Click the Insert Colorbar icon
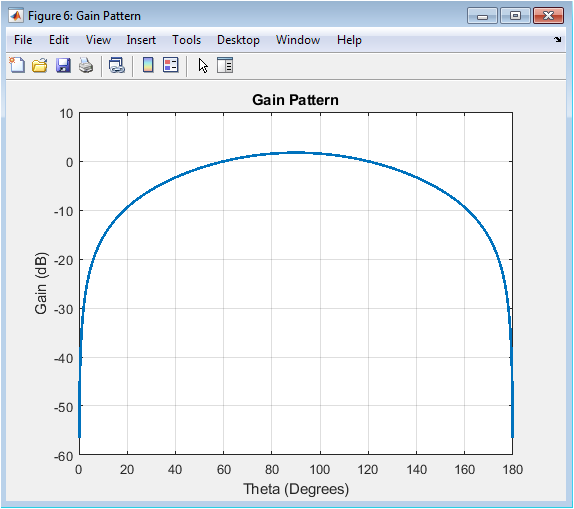This screenshot has height=509, width=574. tap(148, 65)
